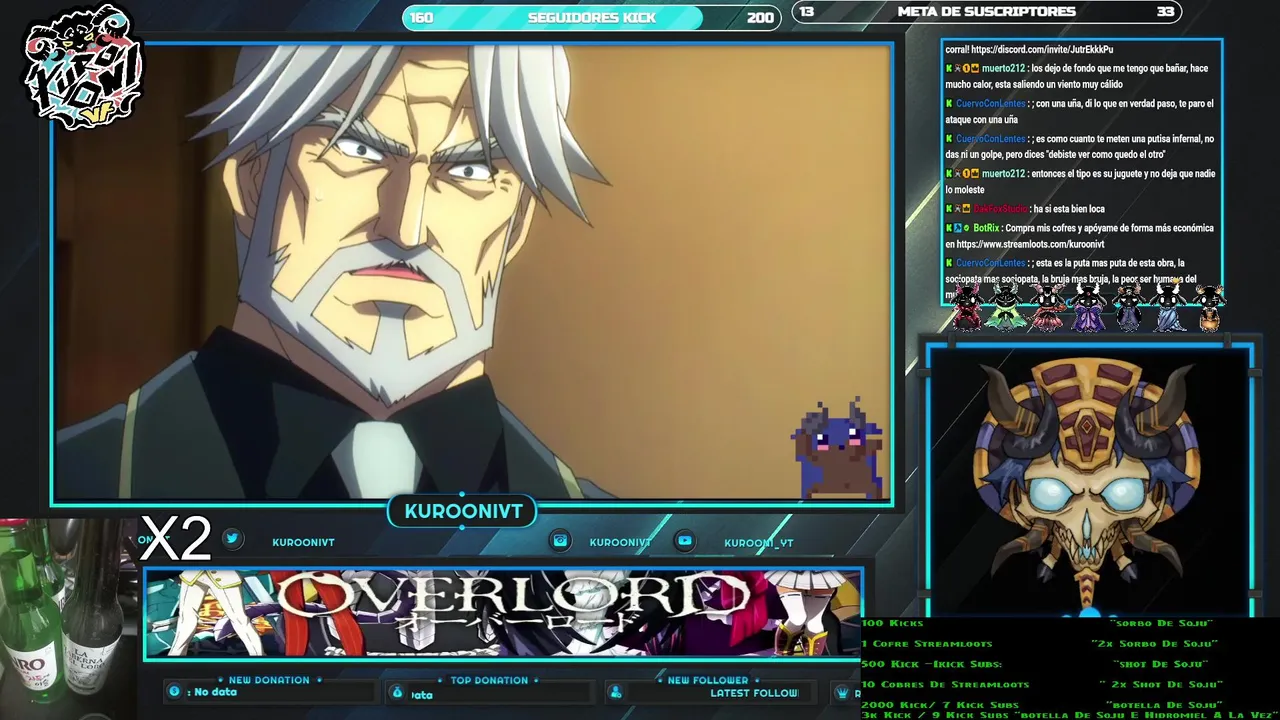Click the New Donation coin icon

click(174, 692)
